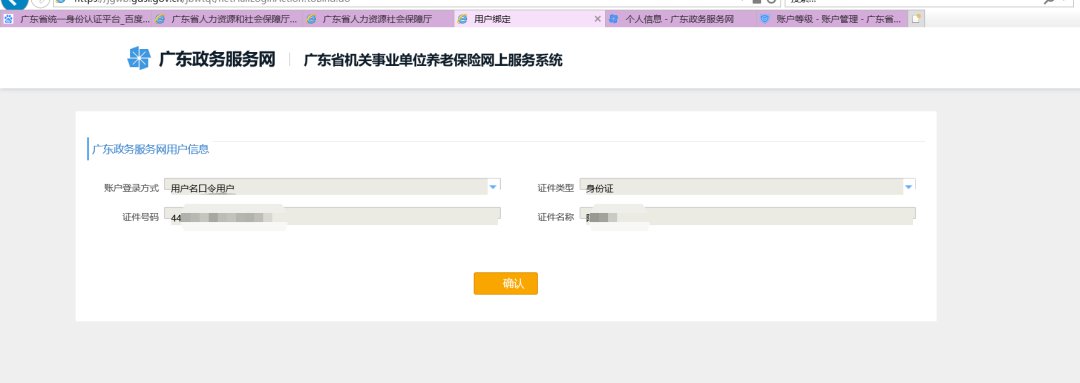Click the 广东政务服务网 title text link

click(x=217, y=60)
